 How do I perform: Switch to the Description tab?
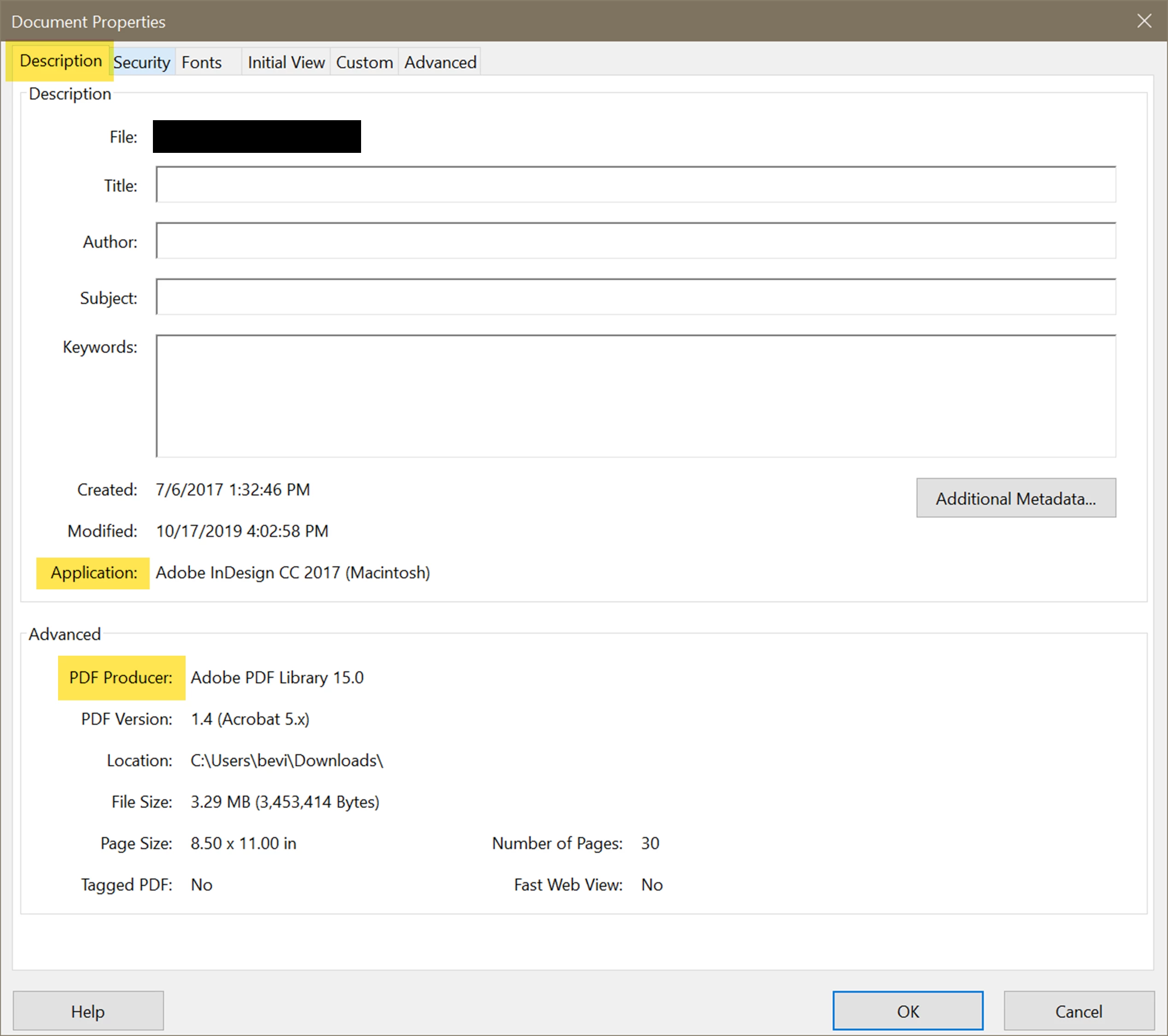[x=61, y=61]
